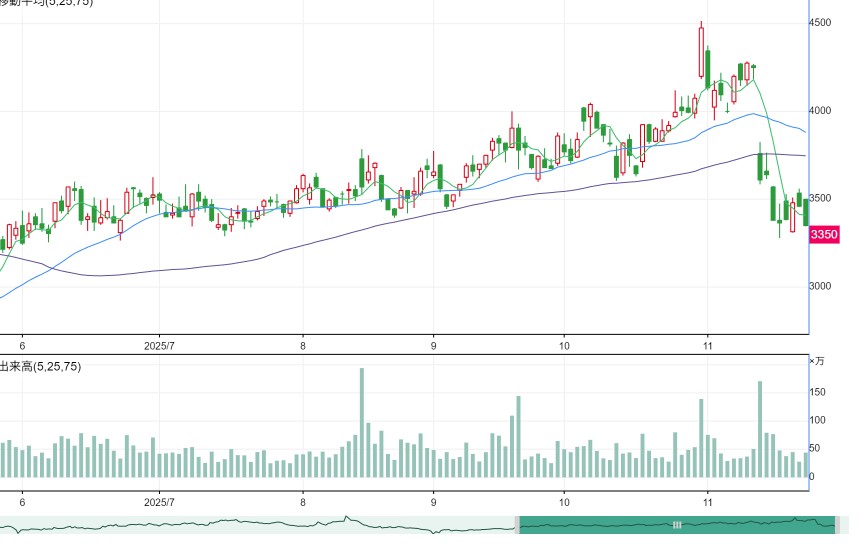The image size is (861, 550).
Task: Click the 4500 price axis label
Action: 820,23
